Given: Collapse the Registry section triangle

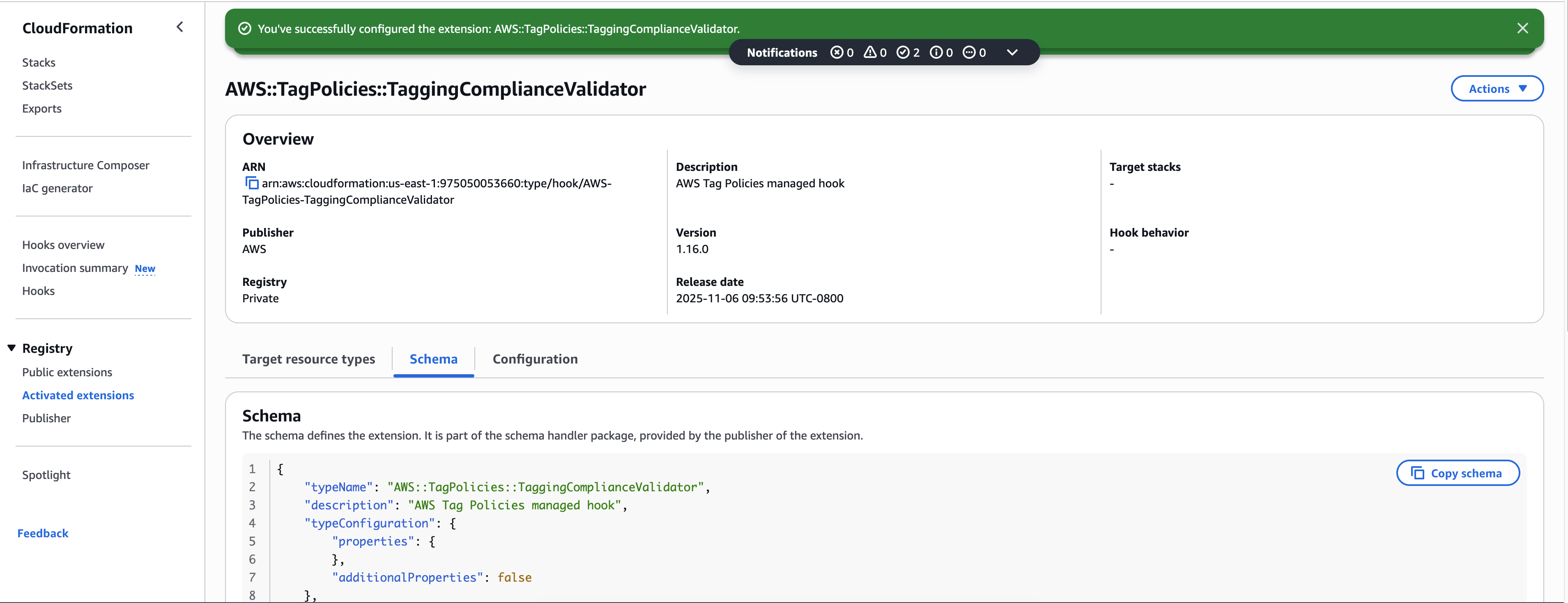Looking at the screenshot, I should (11, 348).
